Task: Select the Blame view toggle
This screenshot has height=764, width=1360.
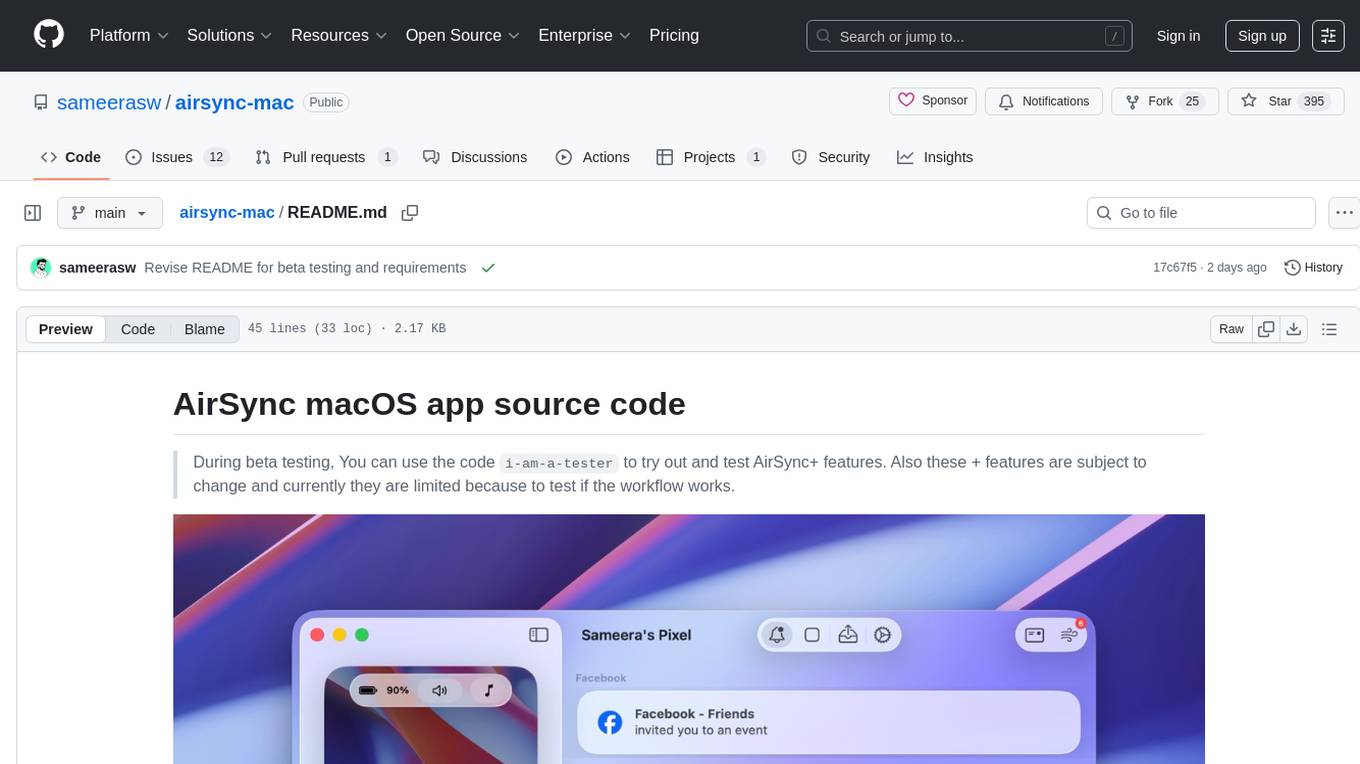Action: pos(204,329)
